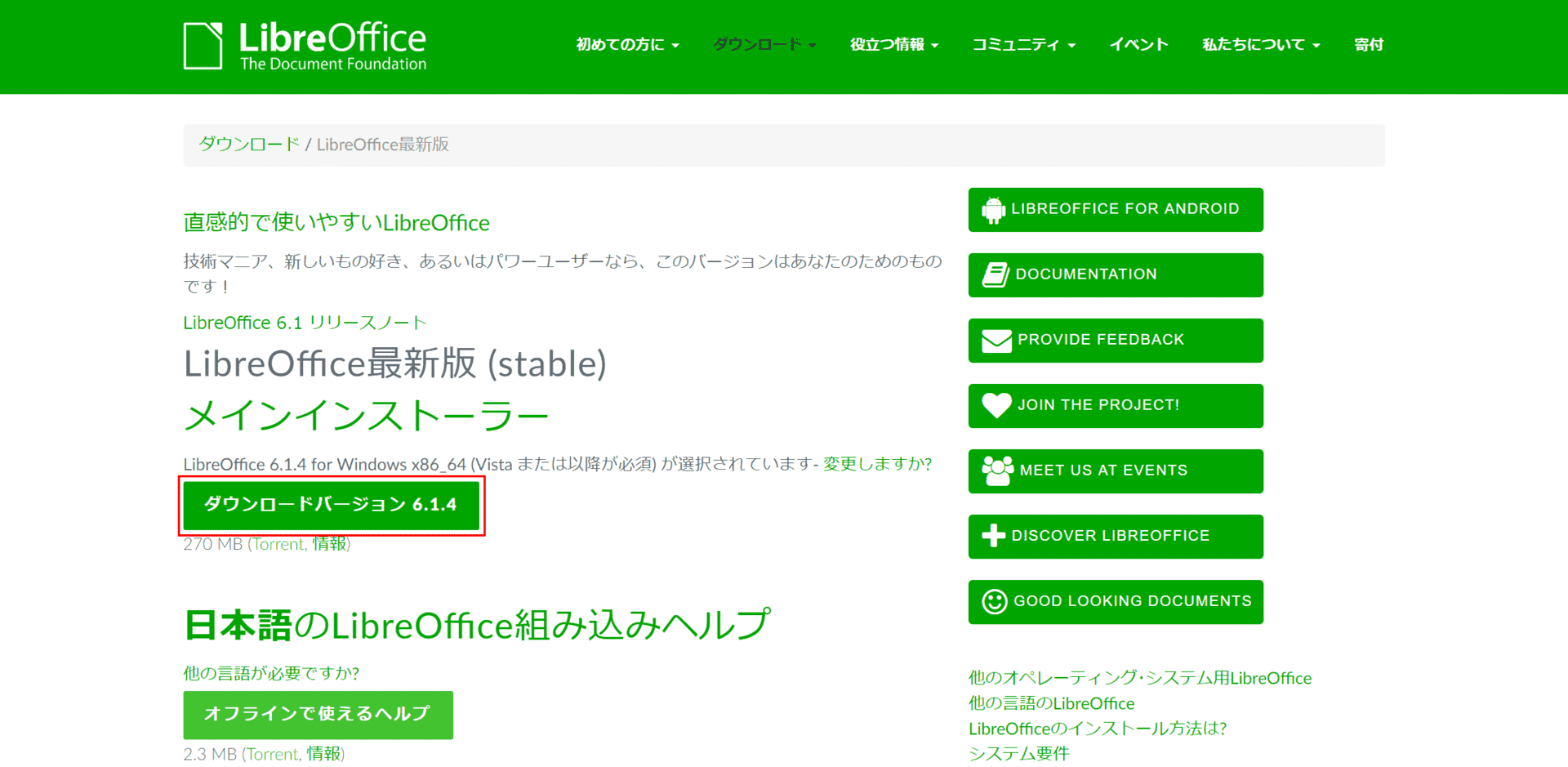Click the plus icon on Discover LibreOffice
The width and height of the screenshot is (1568, 767).
pyautogui.click(x=993, y=536)
